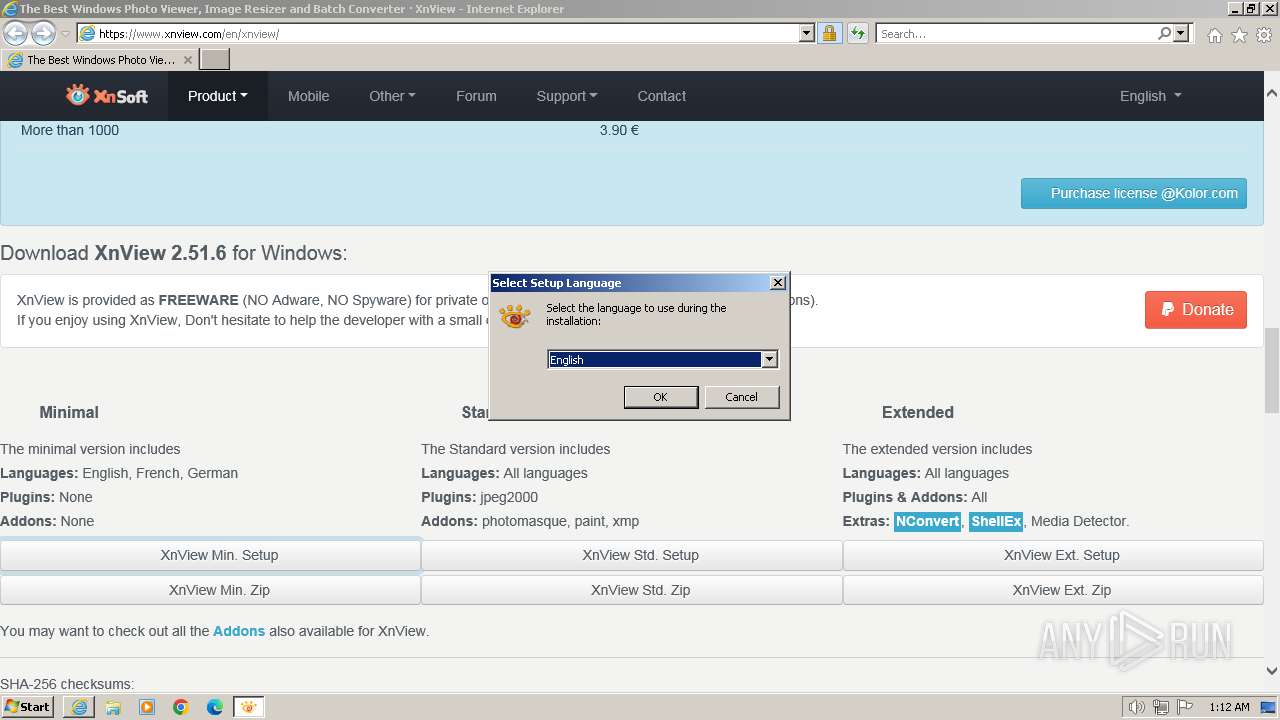Image resolution: width=1280 pixels, height=720 pixels.
Task: Click the URL address bar field
Action: (440, 33)
